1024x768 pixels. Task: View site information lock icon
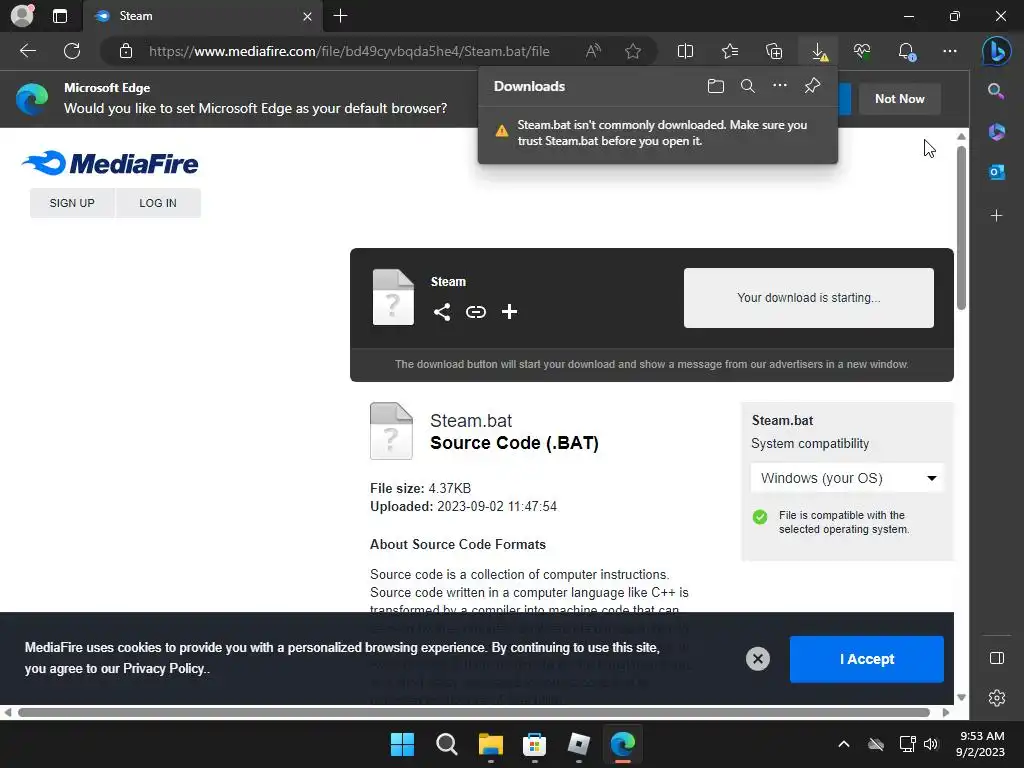point(126,51)
